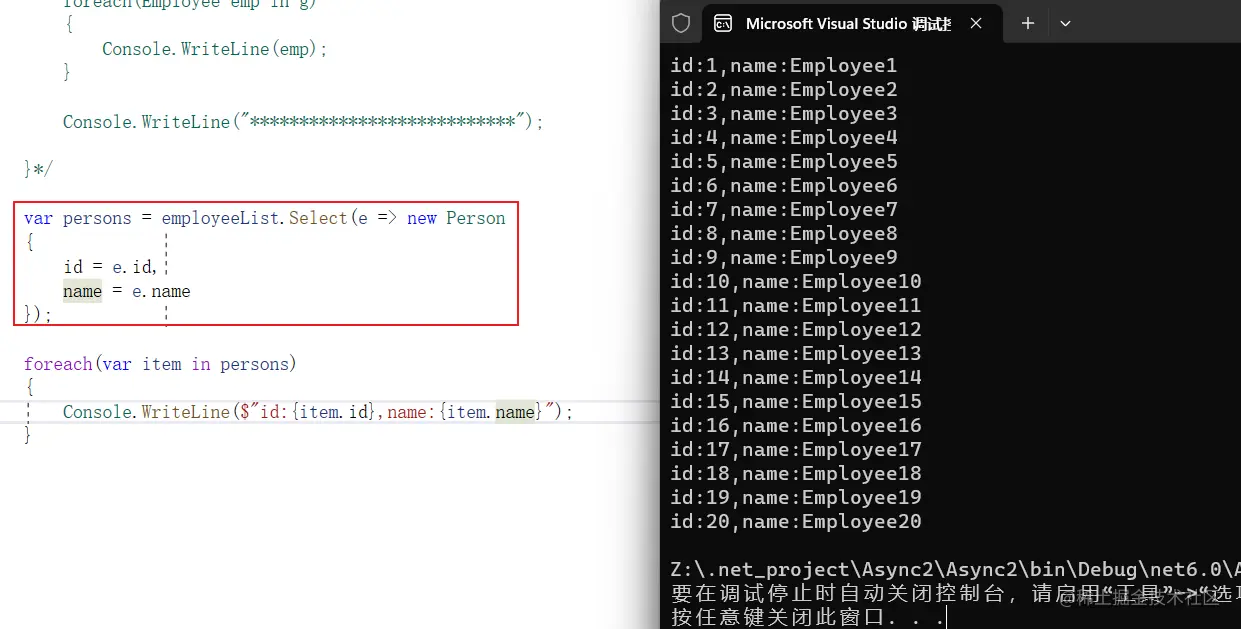The width and height of the screenshot is (1241, 629).
Task: Click 'var persons = employeeList.Select' code line
Action: tap(265, 218)
